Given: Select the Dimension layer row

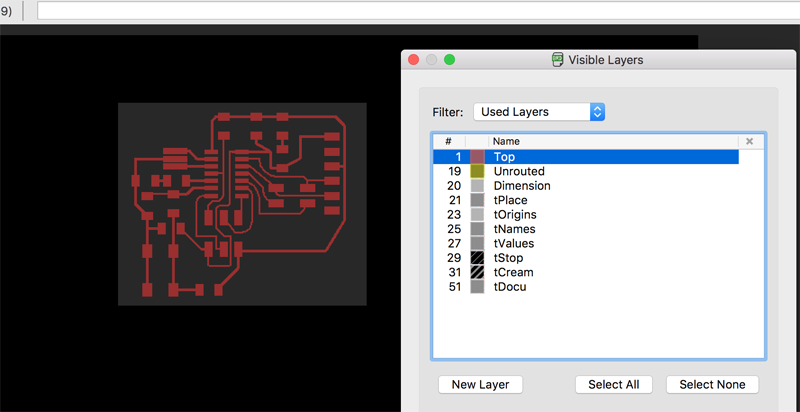Looking at the screenshot, I should [586, 186].
